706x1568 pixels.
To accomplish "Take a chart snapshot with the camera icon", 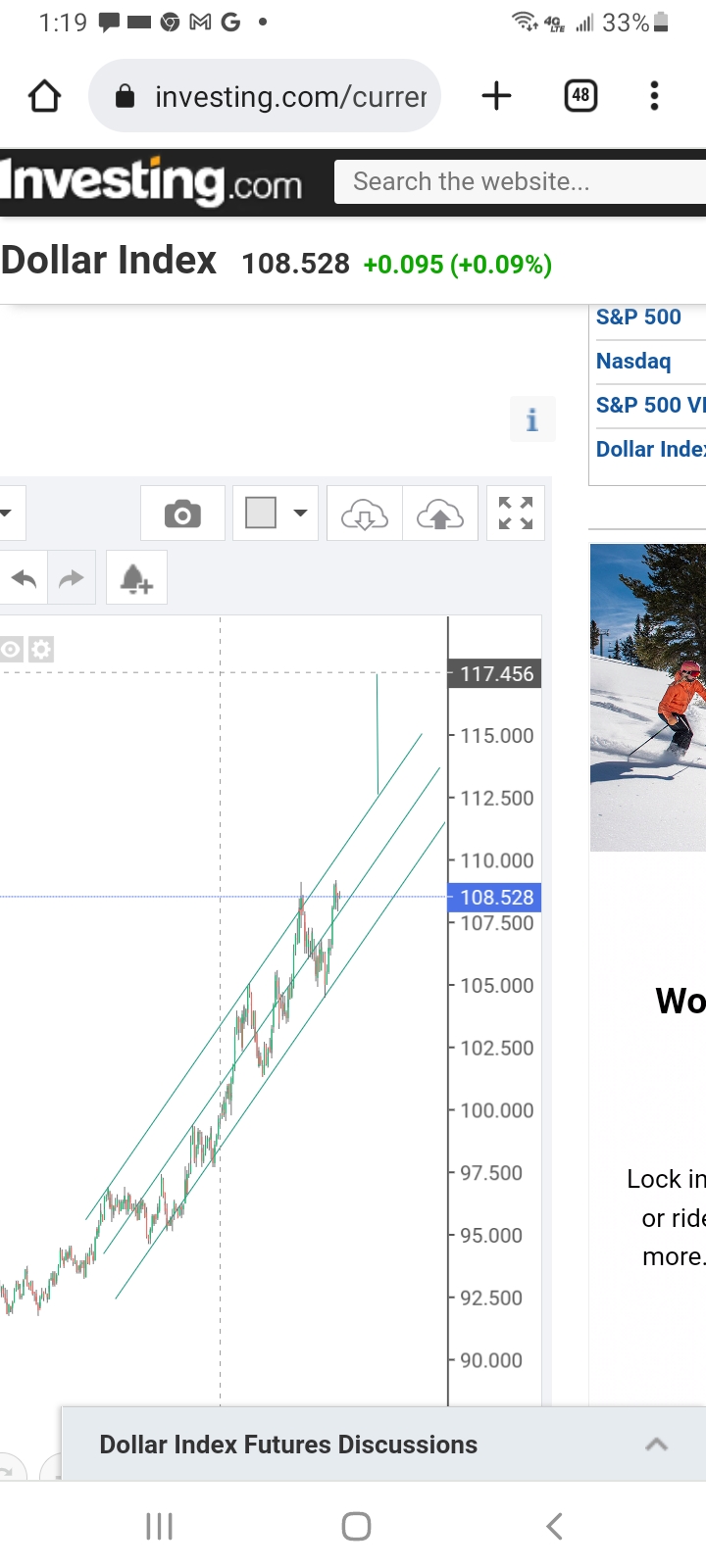I will click(182, 514).
